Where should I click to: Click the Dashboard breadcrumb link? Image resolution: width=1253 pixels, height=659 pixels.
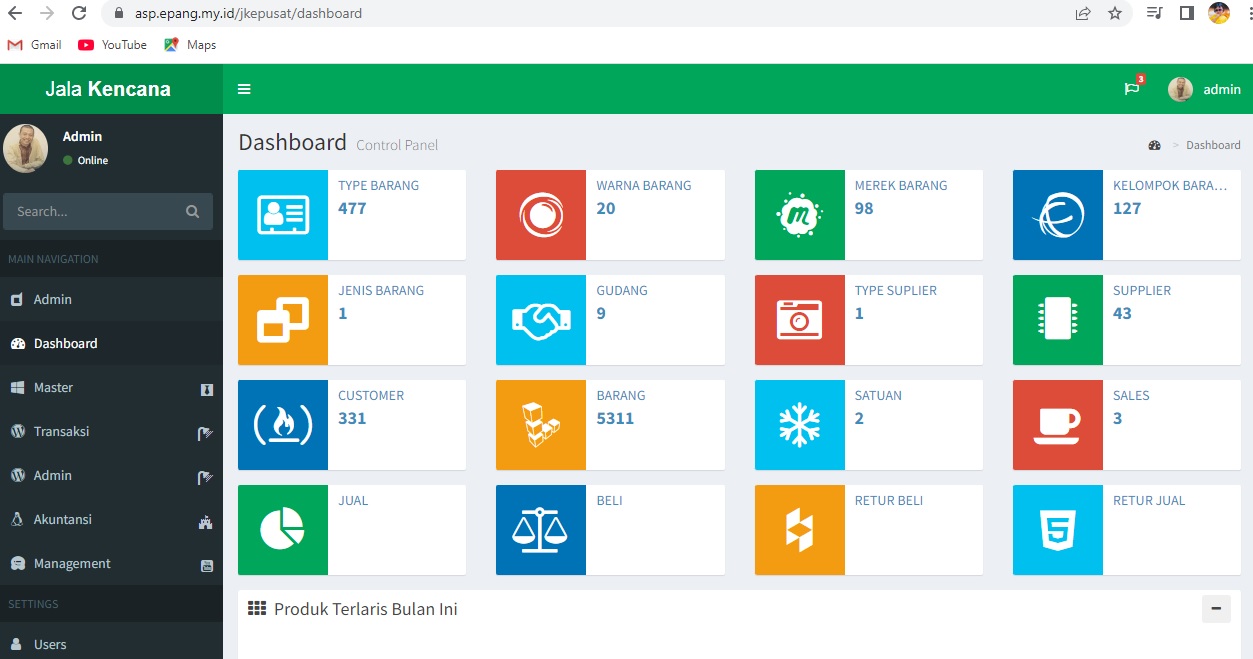(x=1212, y=145)
